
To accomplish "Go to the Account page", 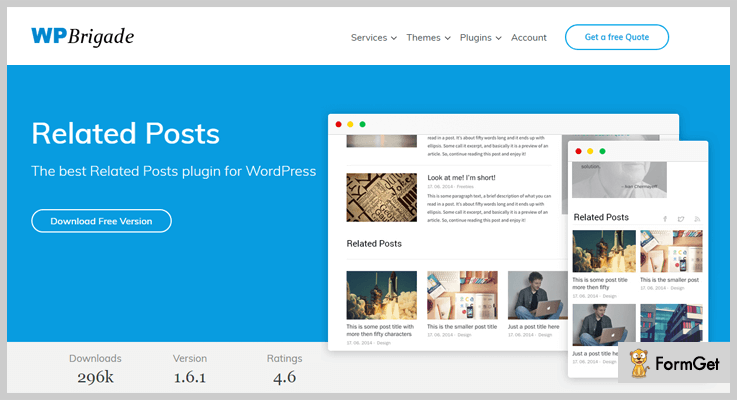I will click(529, 38).
